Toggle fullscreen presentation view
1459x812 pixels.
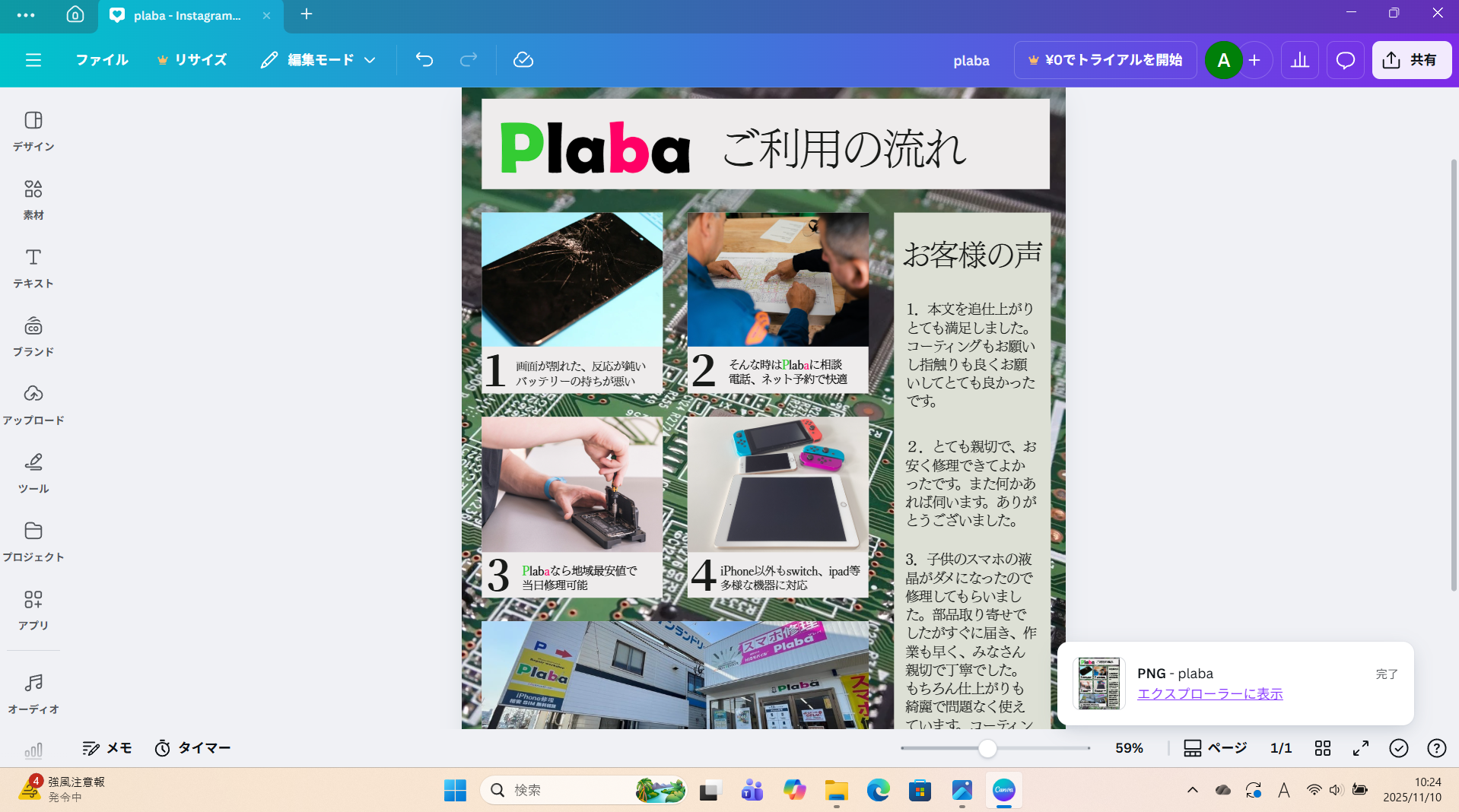(1361, 748)
